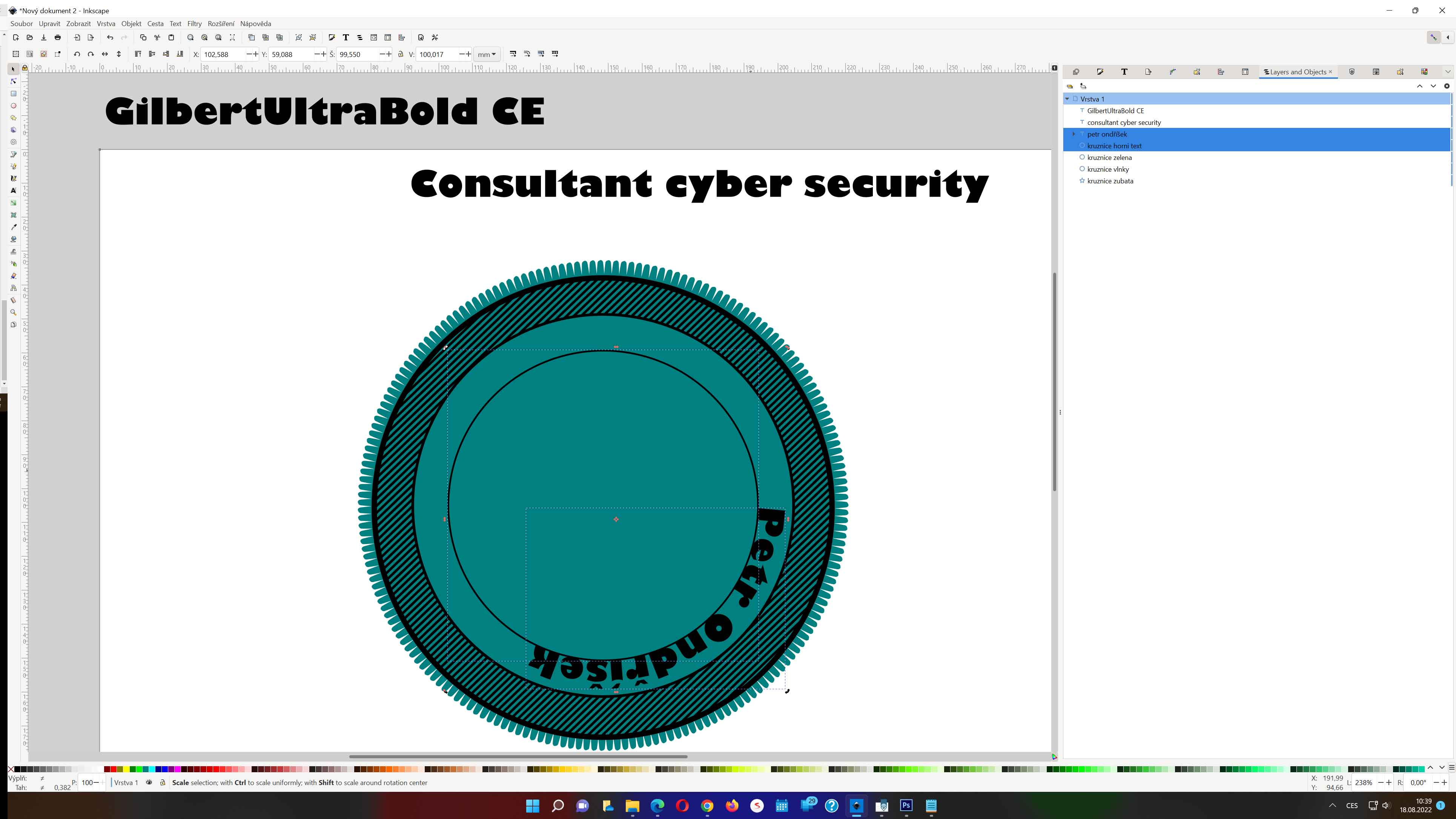Image resolution: width=1456 pixels, height=819 pixels.
Task: Toggle width/height ratio lock
Action: pyautogui.click(x=401, y=54)
